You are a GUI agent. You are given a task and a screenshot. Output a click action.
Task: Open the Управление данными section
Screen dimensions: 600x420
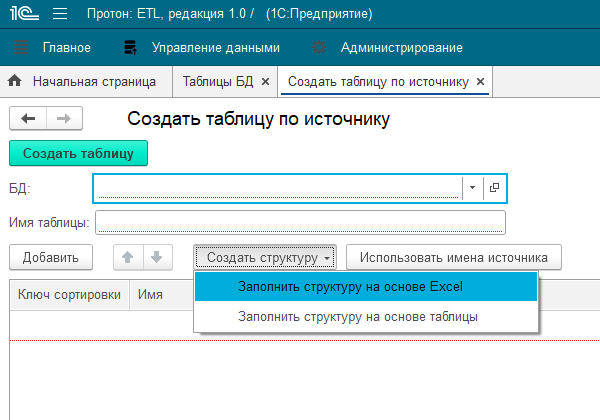coord(215,47)
